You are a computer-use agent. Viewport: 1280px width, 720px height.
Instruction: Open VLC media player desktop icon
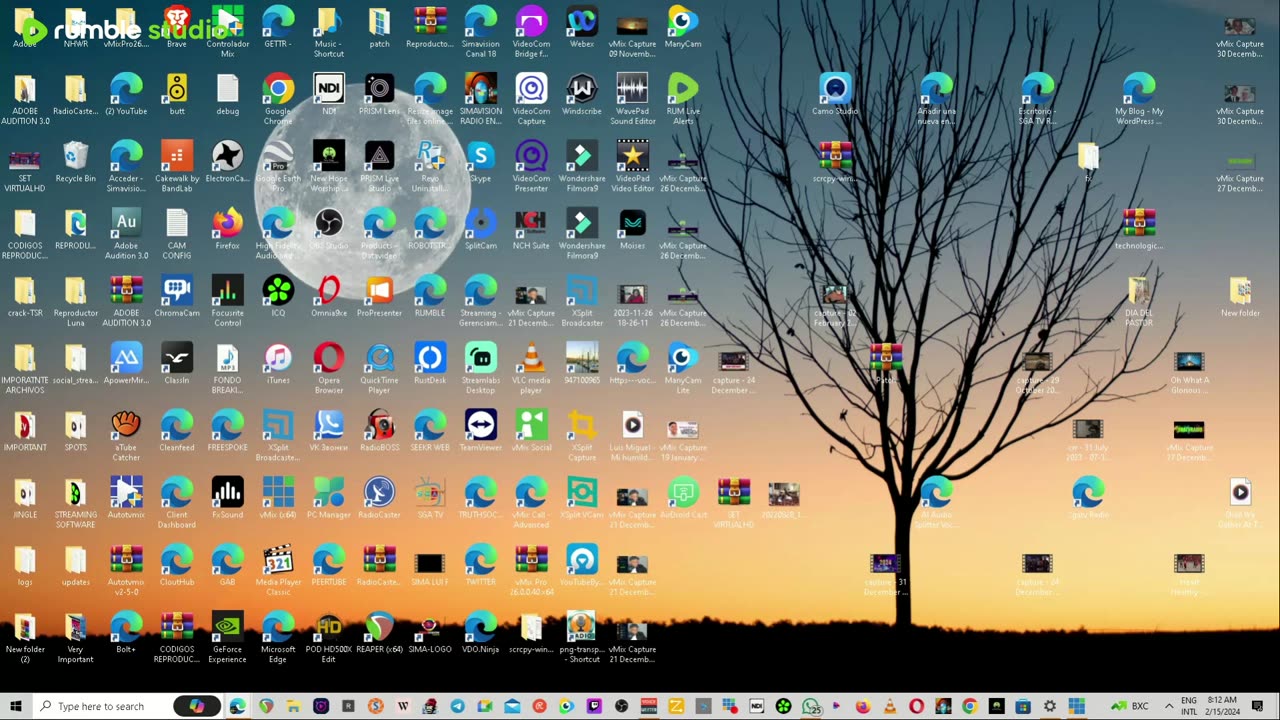tap(531, 366)
